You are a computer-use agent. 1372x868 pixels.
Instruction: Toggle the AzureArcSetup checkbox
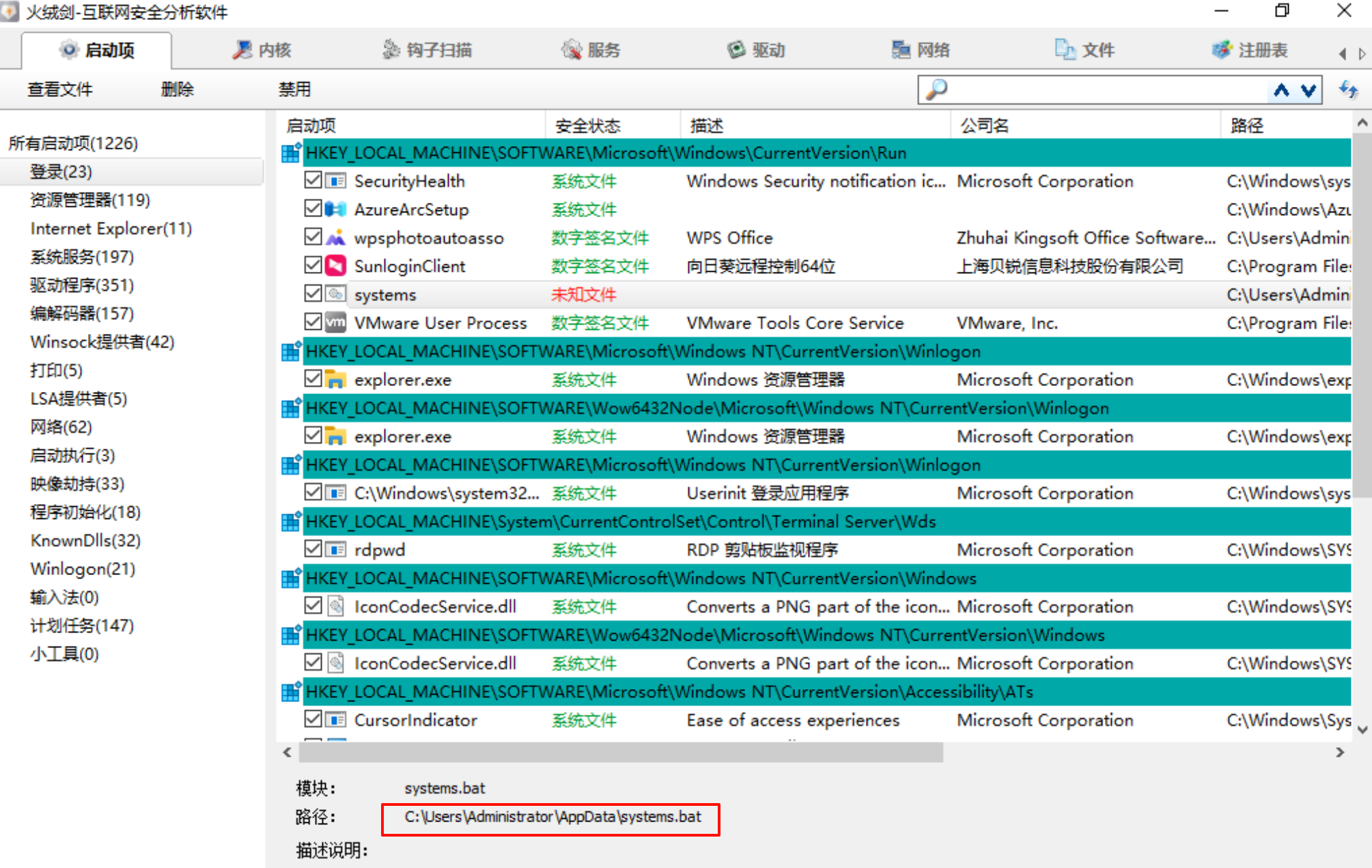313,208
